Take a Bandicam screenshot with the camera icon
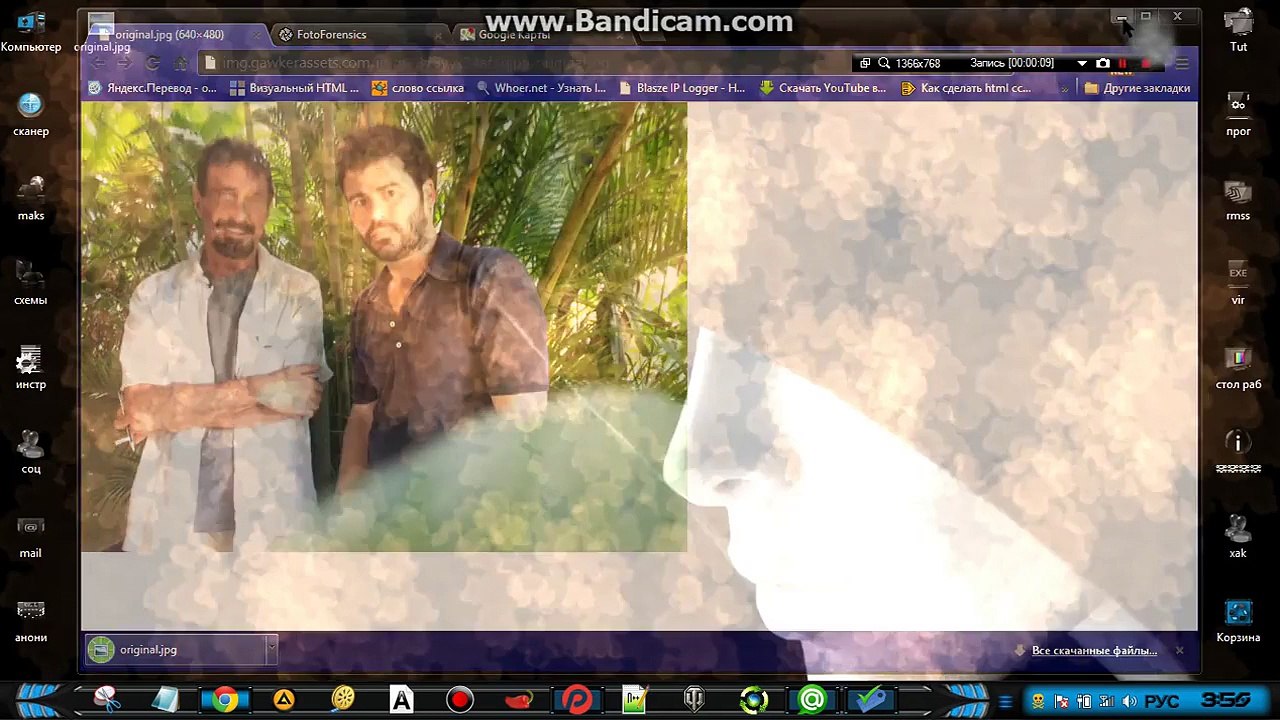1280x720 pixels. [x=1102, y=63]
